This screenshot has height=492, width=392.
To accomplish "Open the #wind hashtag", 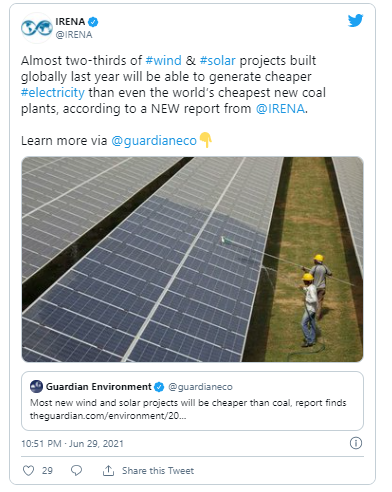I will pos(164,61).
